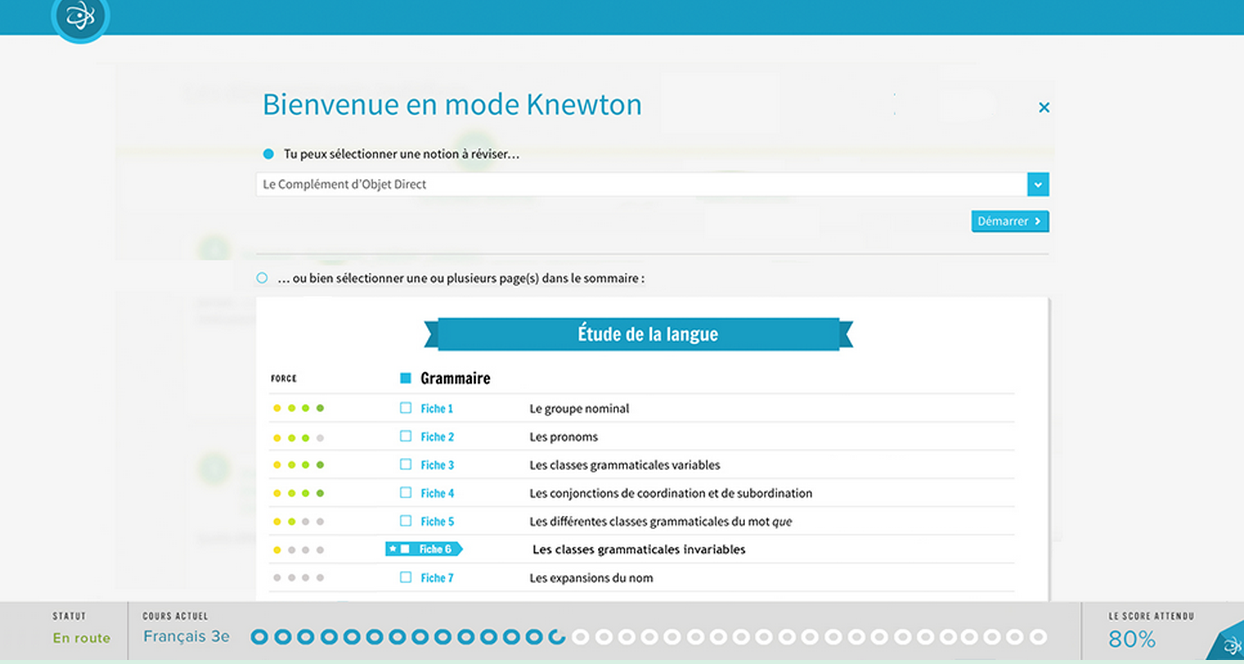The image size is (1244, 664).
Task: Click 'Les différentes classes grammaticales du mot que'
Action: click(x=661, y=522)
